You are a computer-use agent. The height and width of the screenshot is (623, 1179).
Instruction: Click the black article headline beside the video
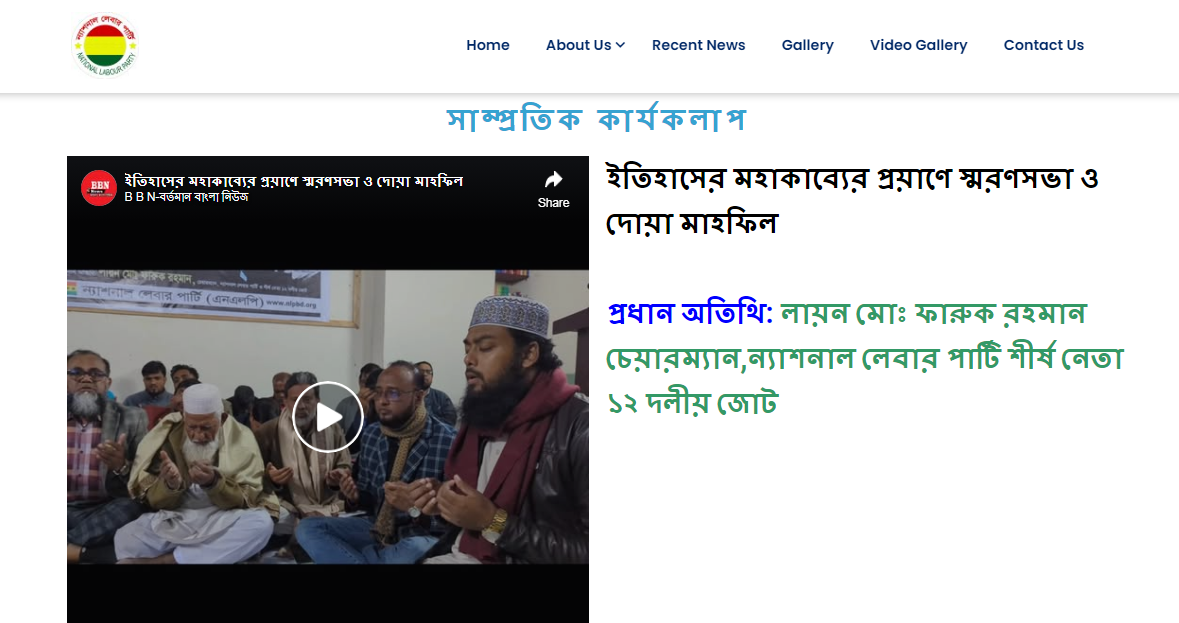[x=853, y=201]
